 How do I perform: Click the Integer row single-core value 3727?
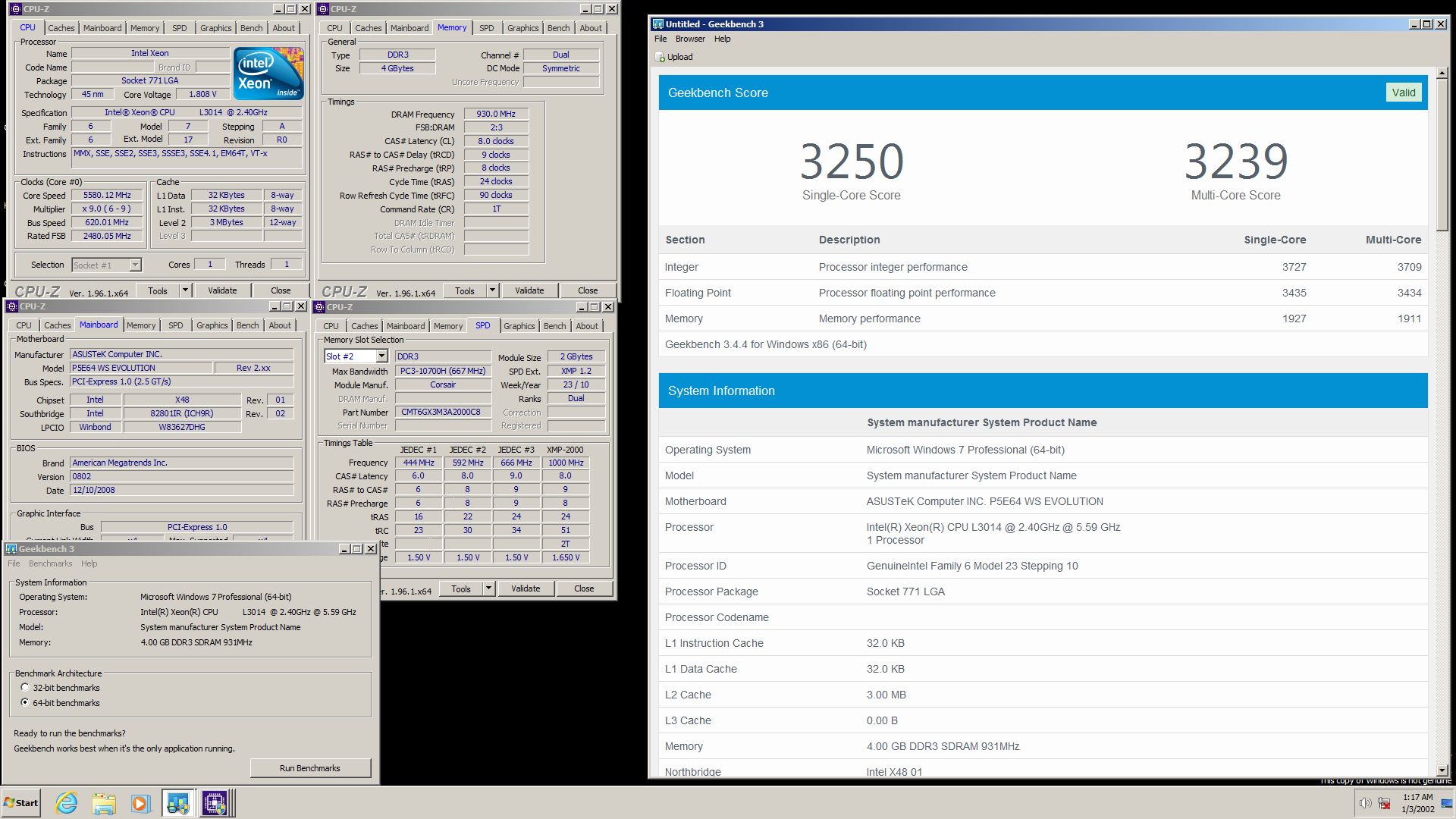(x=1294, y=267)
